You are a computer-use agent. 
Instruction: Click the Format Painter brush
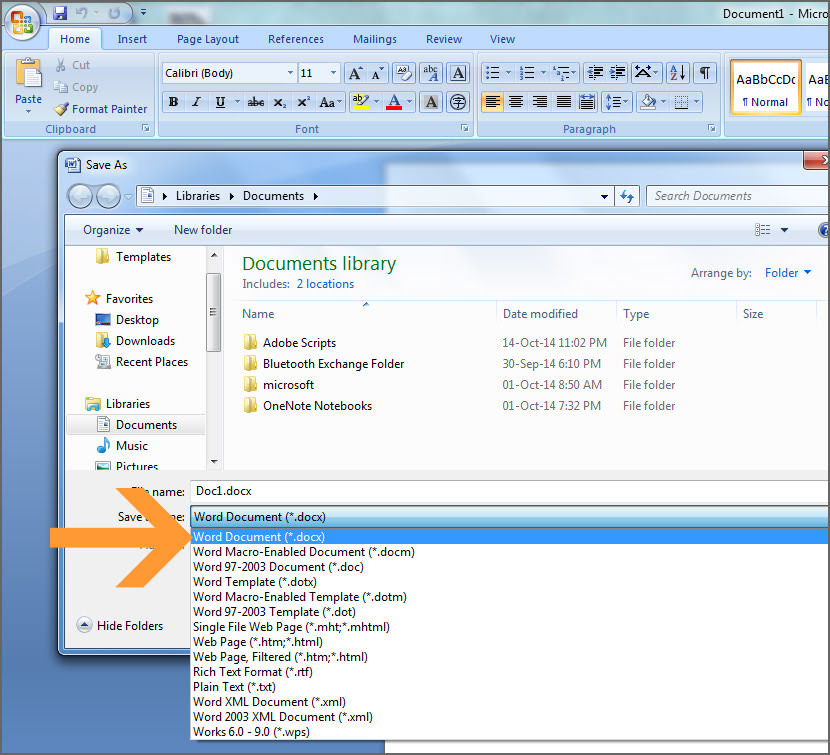click(101, 109)
